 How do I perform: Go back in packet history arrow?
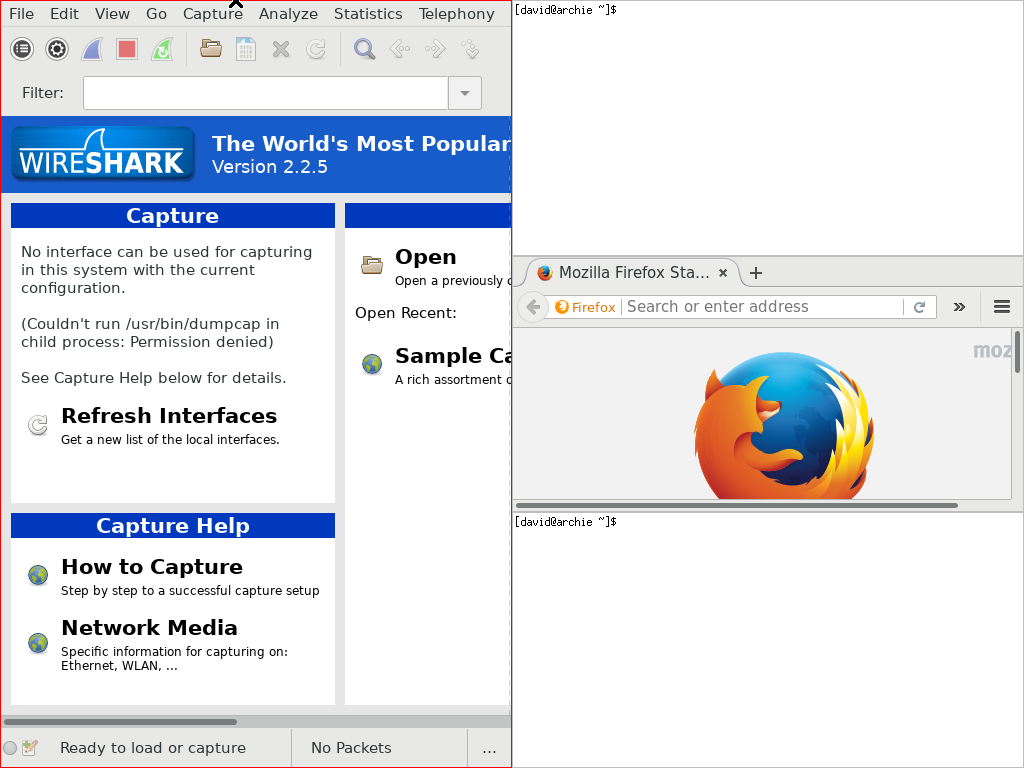(400, 49)
